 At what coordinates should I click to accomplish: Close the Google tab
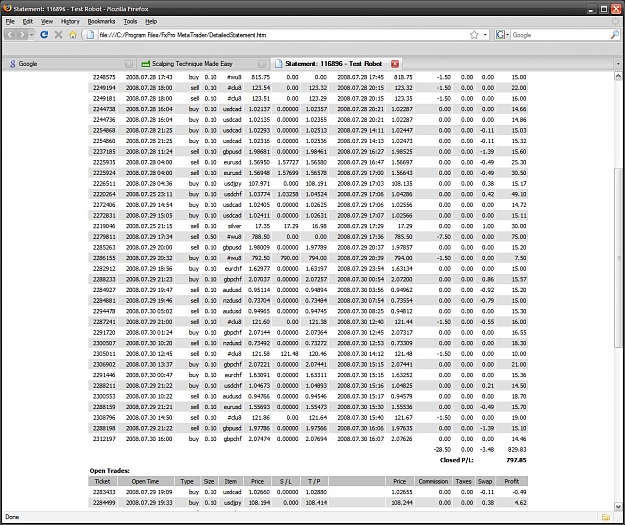click(x=128, y=64)
